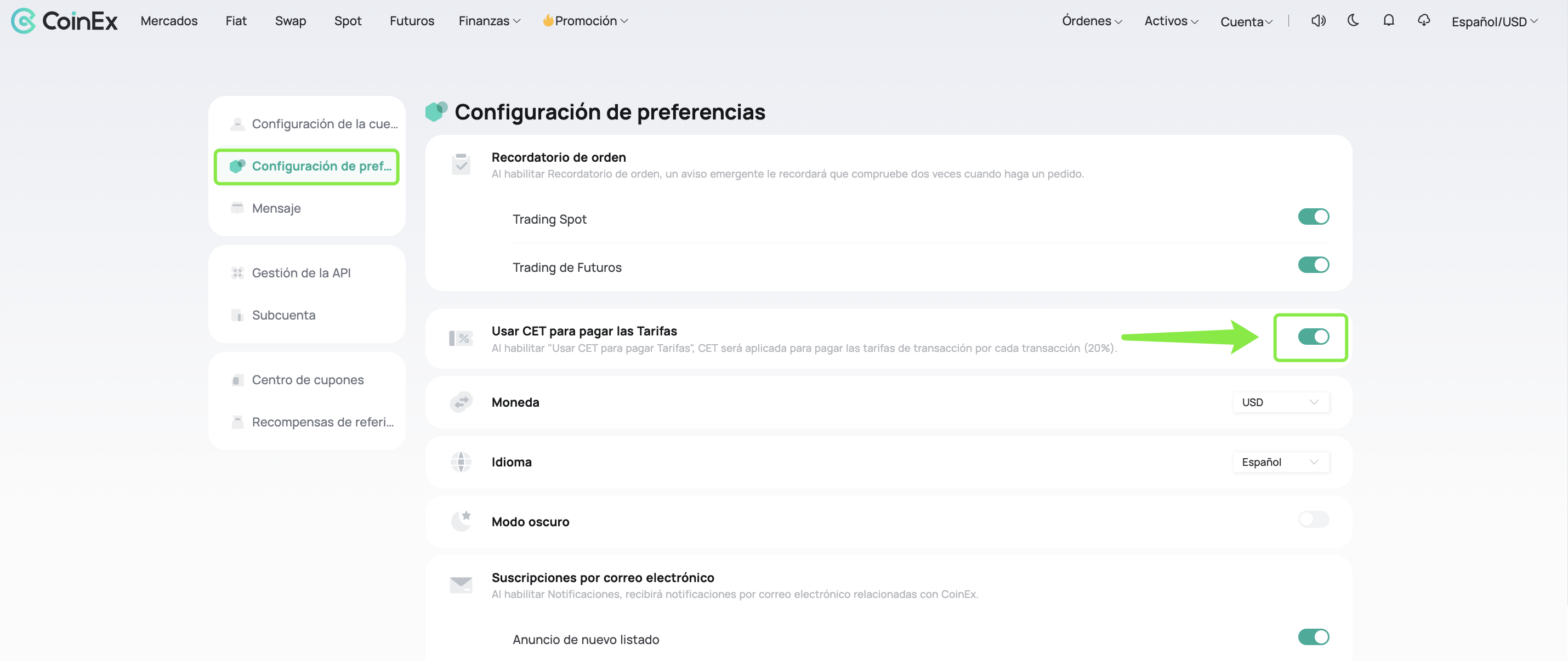Screen dimensions: 1568x661
Task: Click the Configuración de la cuenta person icon
Action: click(x=237, y=123)
